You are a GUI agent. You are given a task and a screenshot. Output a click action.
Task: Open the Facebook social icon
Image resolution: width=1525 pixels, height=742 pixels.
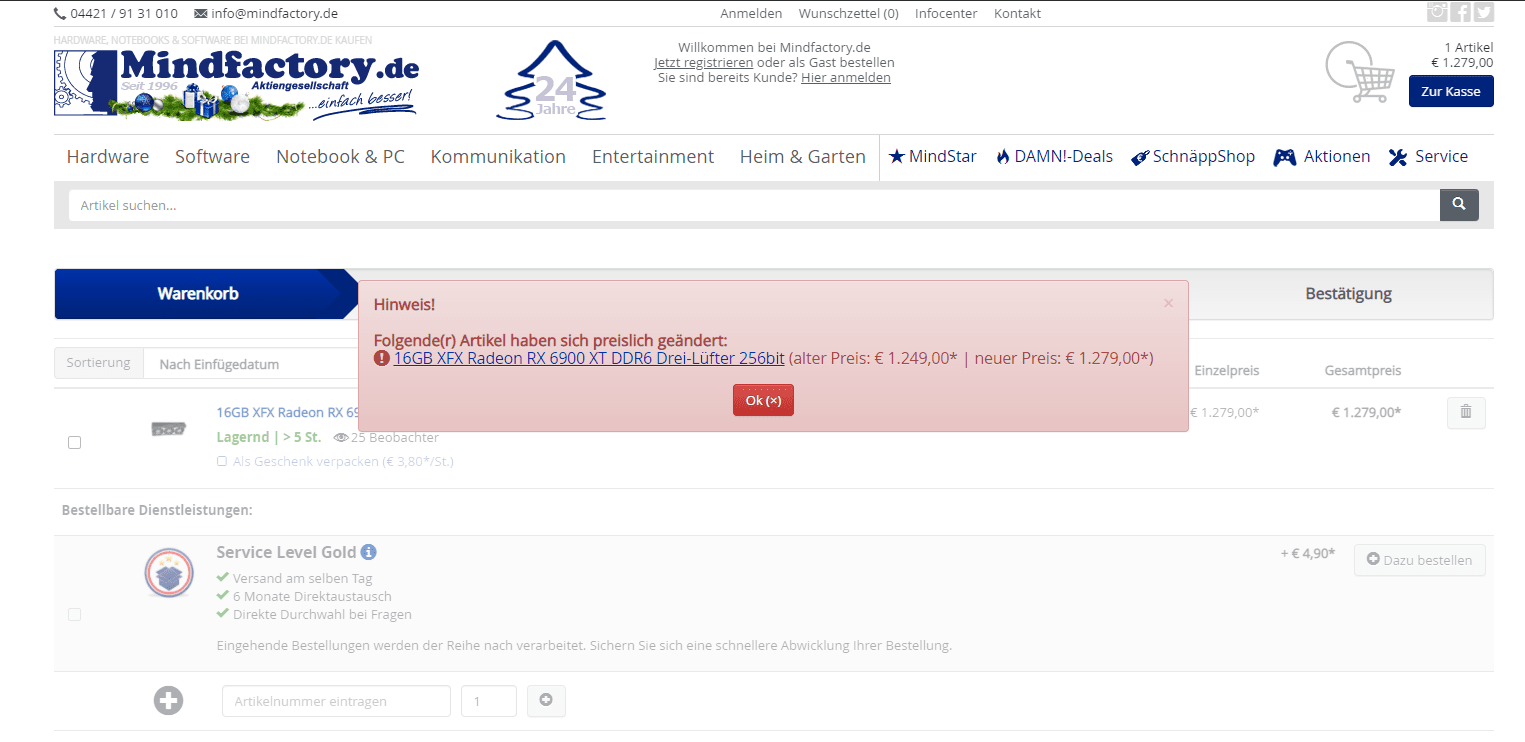coord(1461,12)
